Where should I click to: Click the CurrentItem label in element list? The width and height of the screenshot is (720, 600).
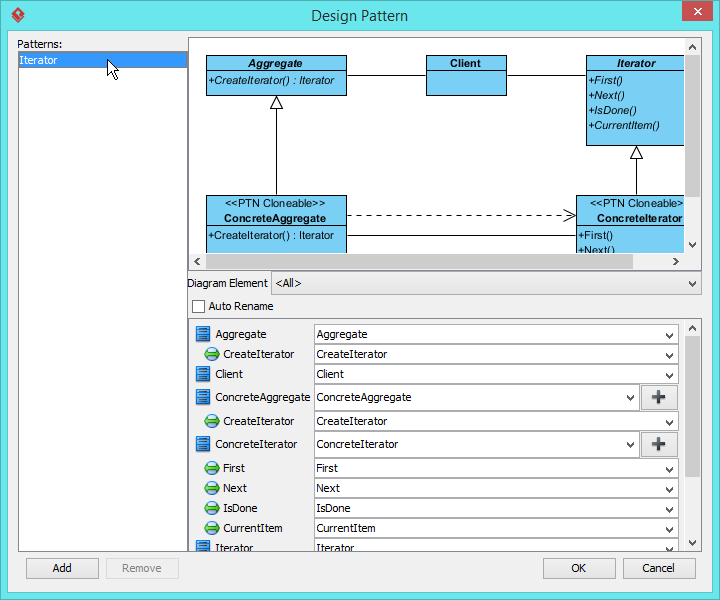(253, 528)
